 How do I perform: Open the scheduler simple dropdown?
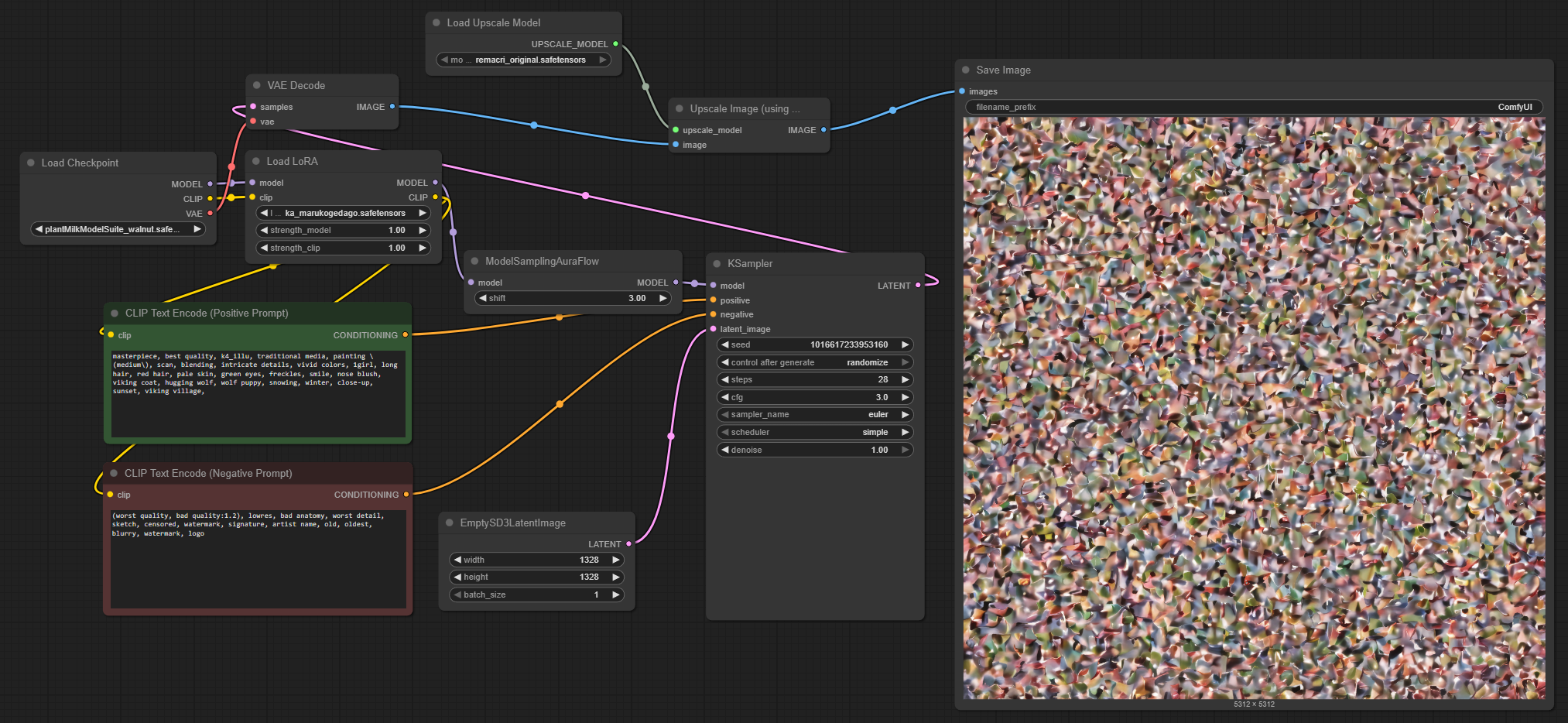814,433
